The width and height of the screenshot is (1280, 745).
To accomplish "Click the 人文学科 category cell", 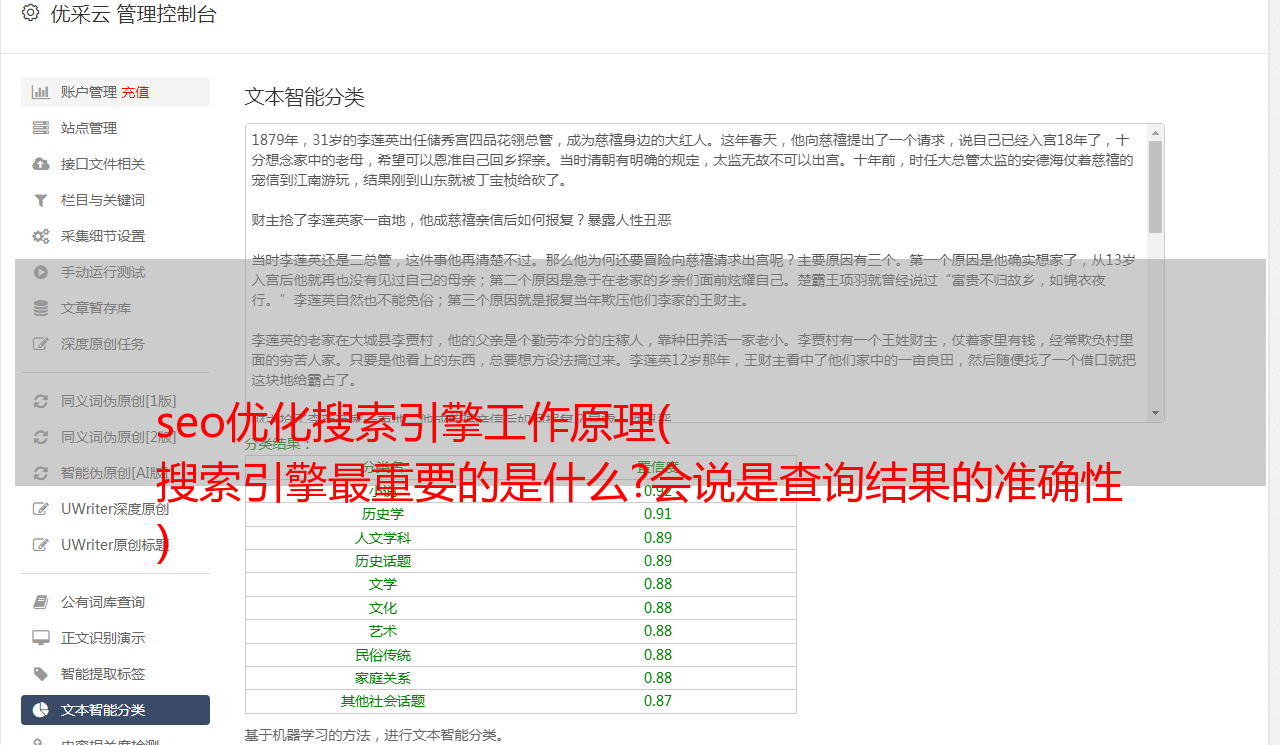I will pos(383,538).
